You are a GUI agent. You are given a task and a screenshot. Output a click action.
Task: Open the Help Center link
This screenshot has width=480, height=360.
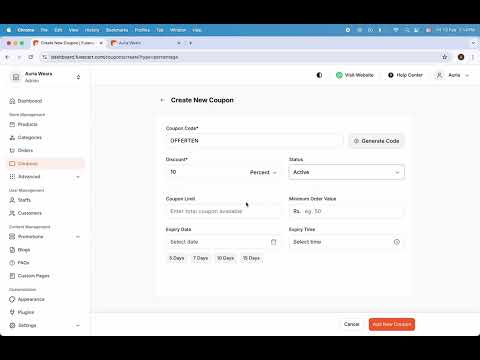pos(405,75)
